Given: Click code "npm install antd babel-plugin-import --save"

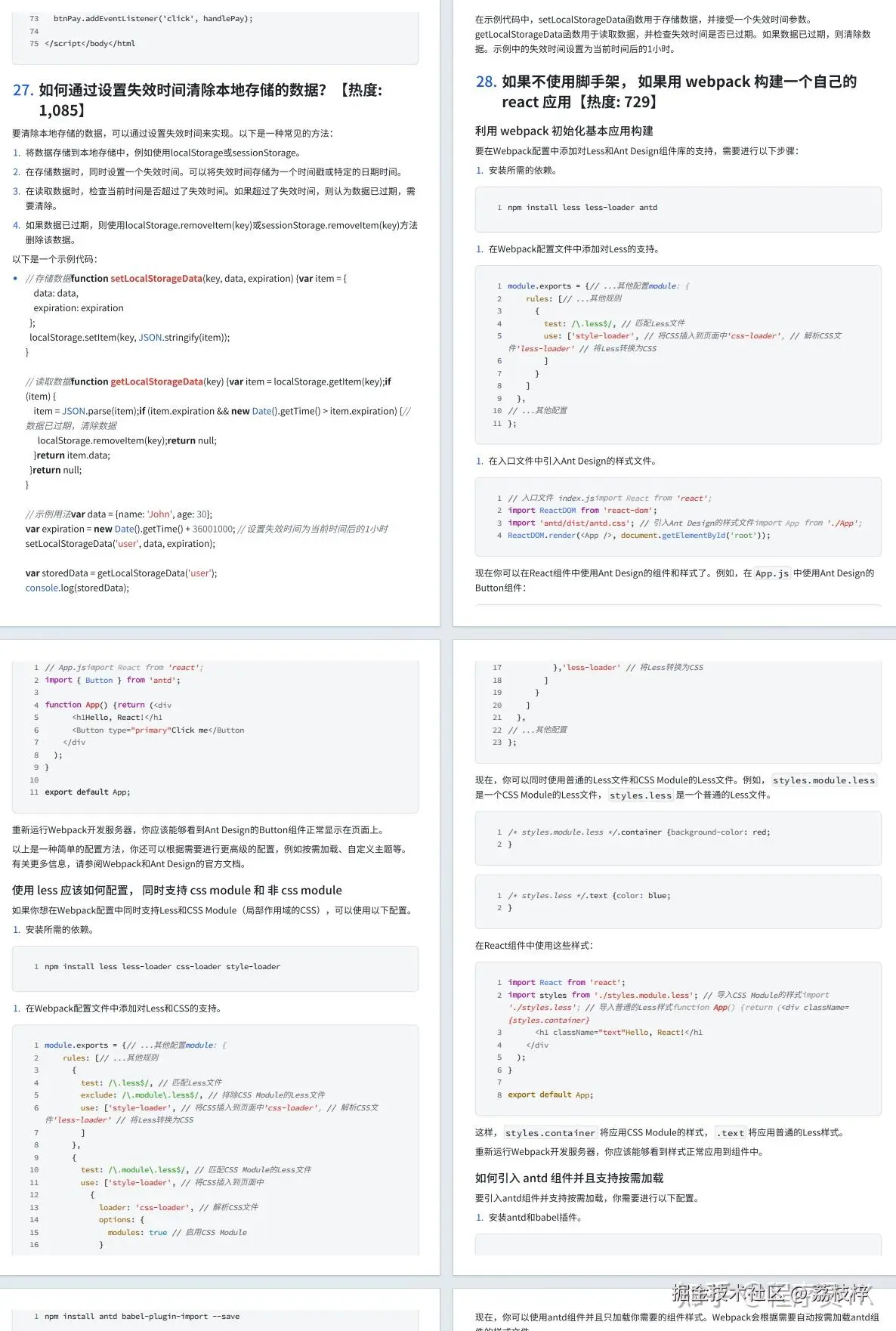Looking at the screenshot, I should click(x=142, y=1316).
